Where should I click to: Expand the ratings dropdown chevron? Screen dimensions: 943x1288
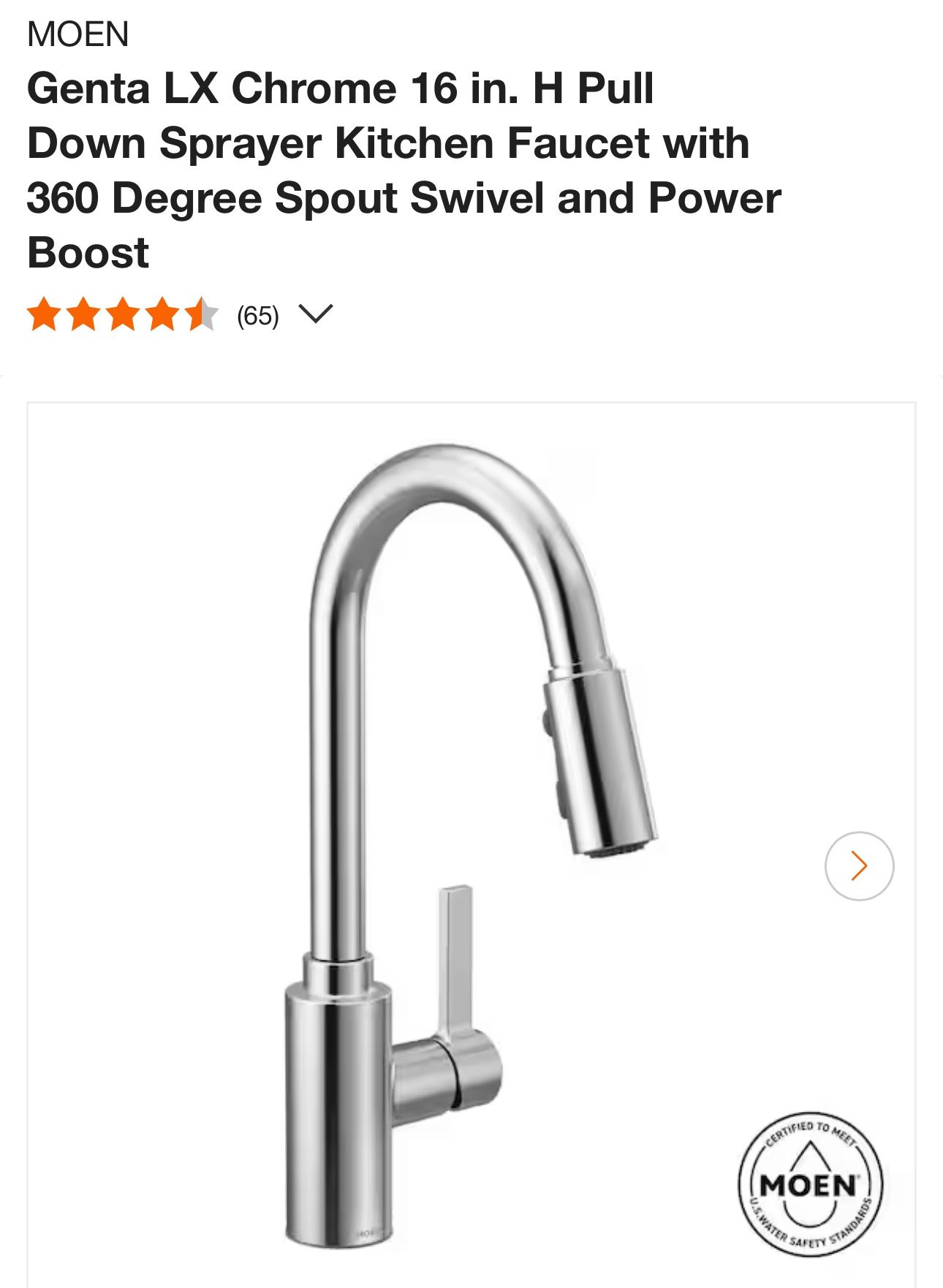pos(316,314)
